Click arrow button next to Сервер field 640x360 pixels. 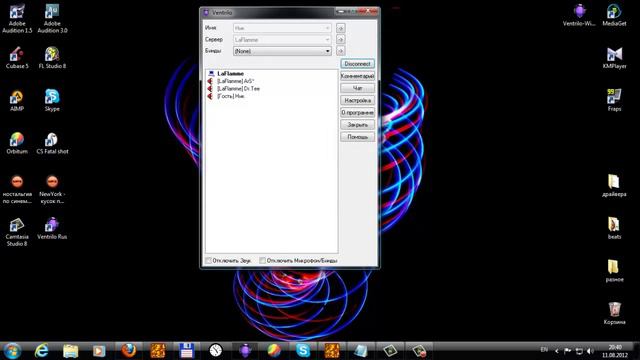[x=340, y=40]
